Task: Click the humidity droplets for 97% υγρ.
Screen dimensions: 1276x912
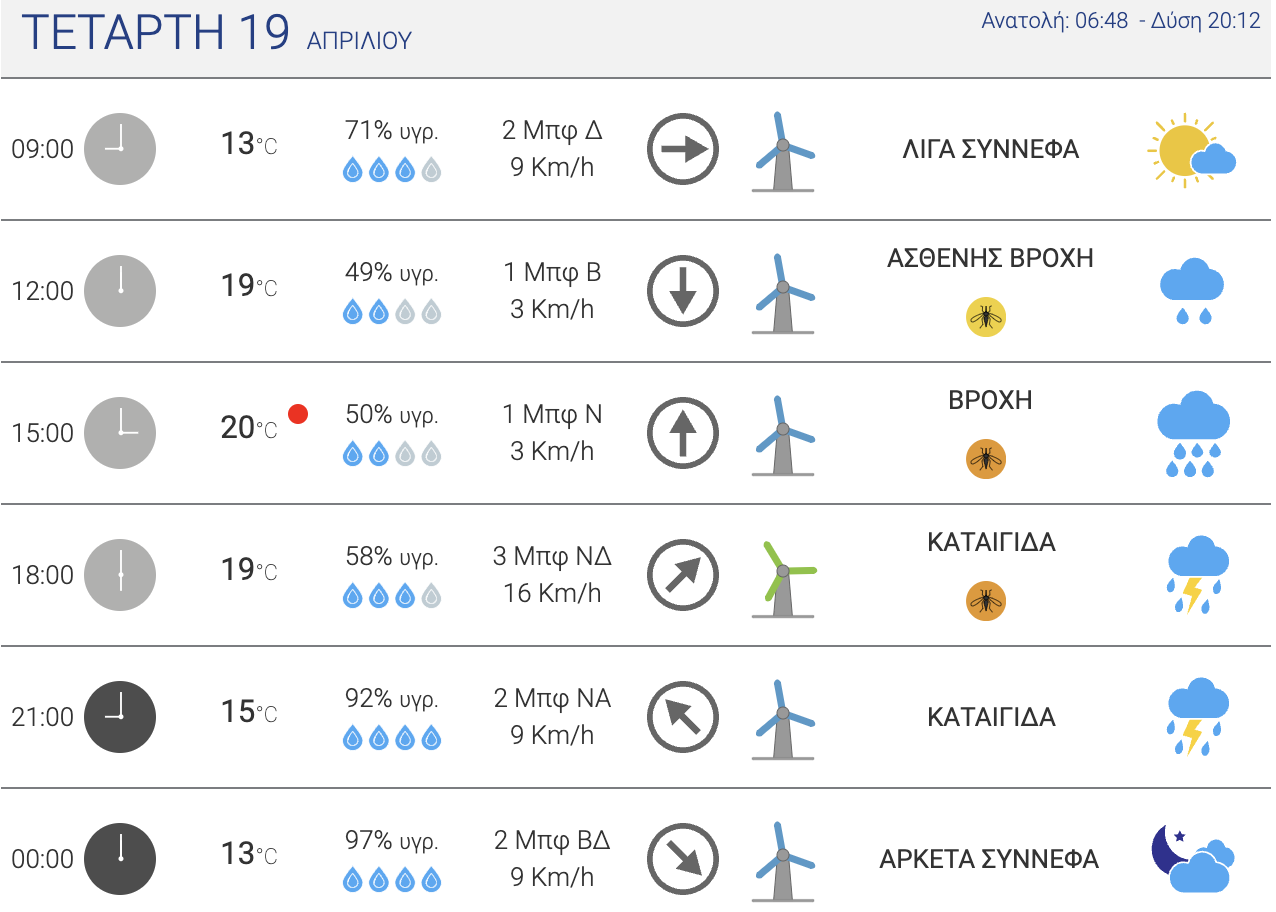Action: [392, 880]
